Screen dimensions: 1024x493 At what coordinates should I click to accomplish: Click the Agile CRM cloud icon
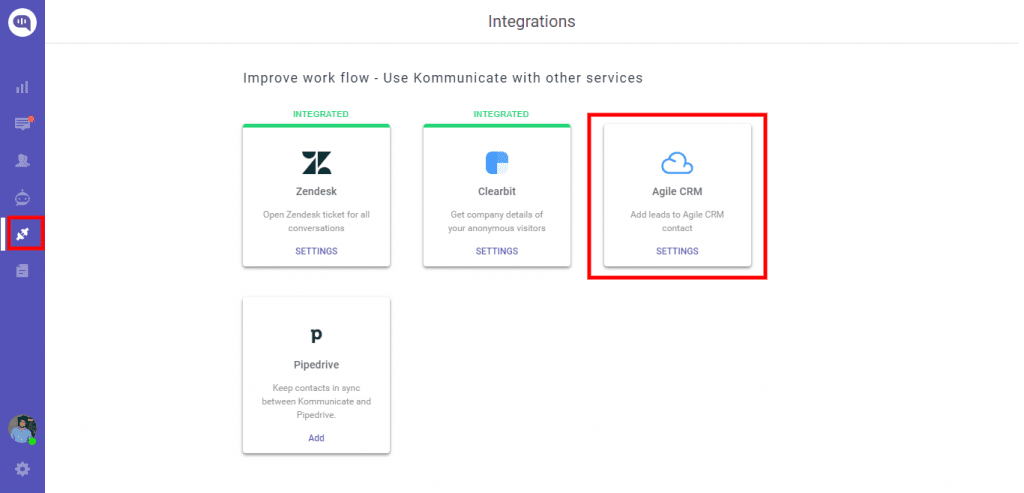(x=677, y=163)
